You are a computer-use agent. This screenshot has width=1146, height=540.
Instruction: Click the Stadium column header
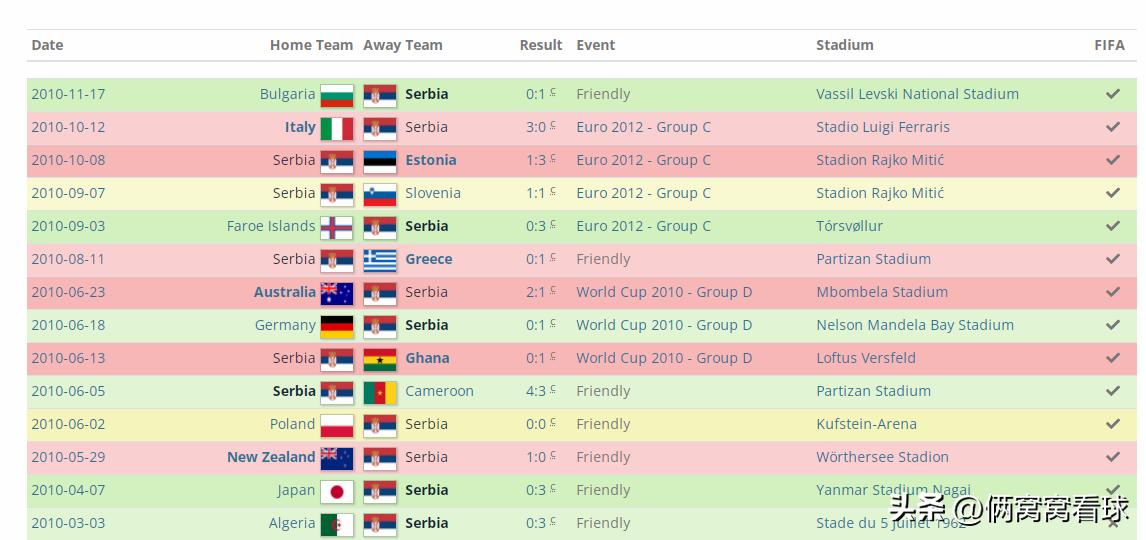tap(844, 45)
